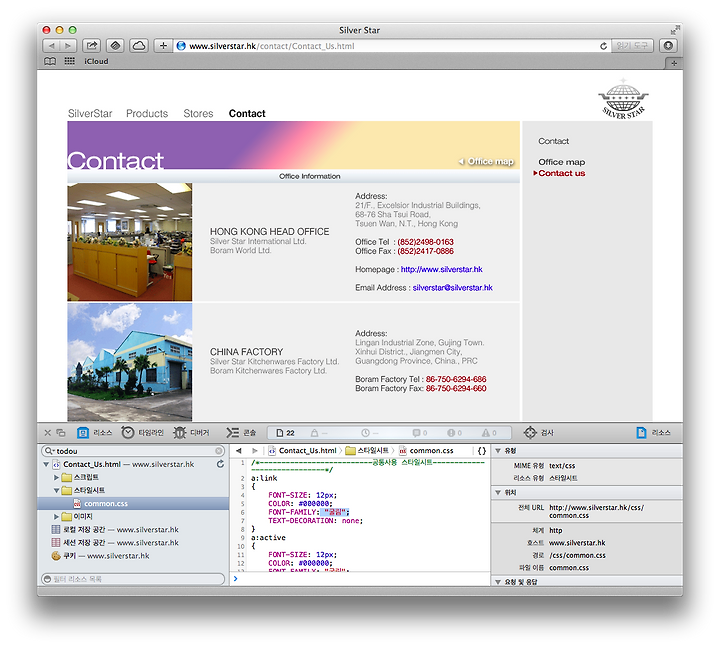Screen dimensions: 720x648
Task: Open the Stores menu item
Action: point(198,113)
